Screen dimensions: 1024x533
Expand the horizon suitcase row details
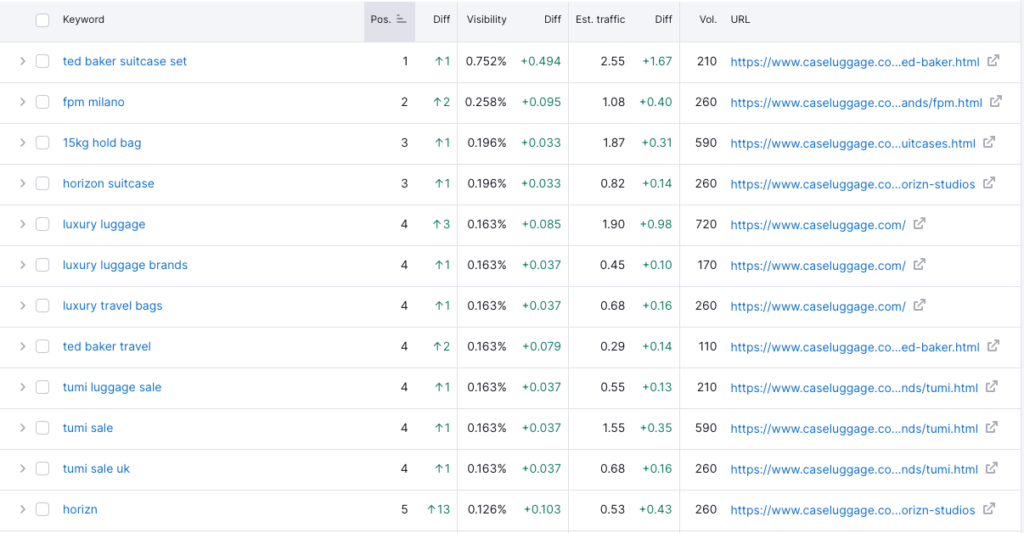point(22,184)
